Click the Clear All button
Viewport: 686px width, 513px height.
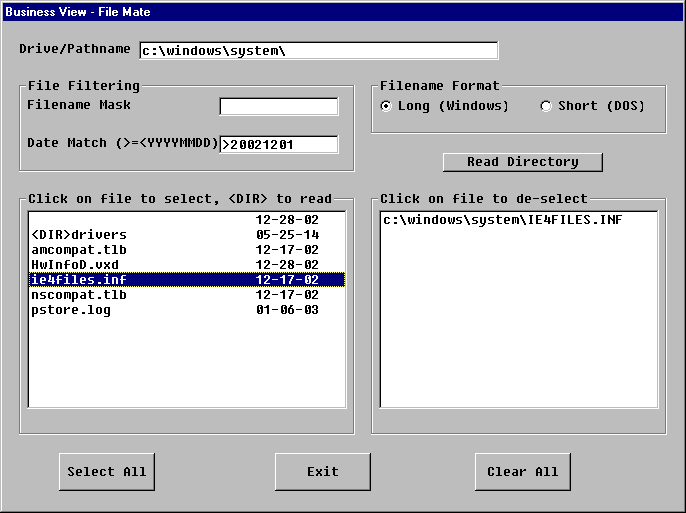pyautogui.click(x=522, y=471)
